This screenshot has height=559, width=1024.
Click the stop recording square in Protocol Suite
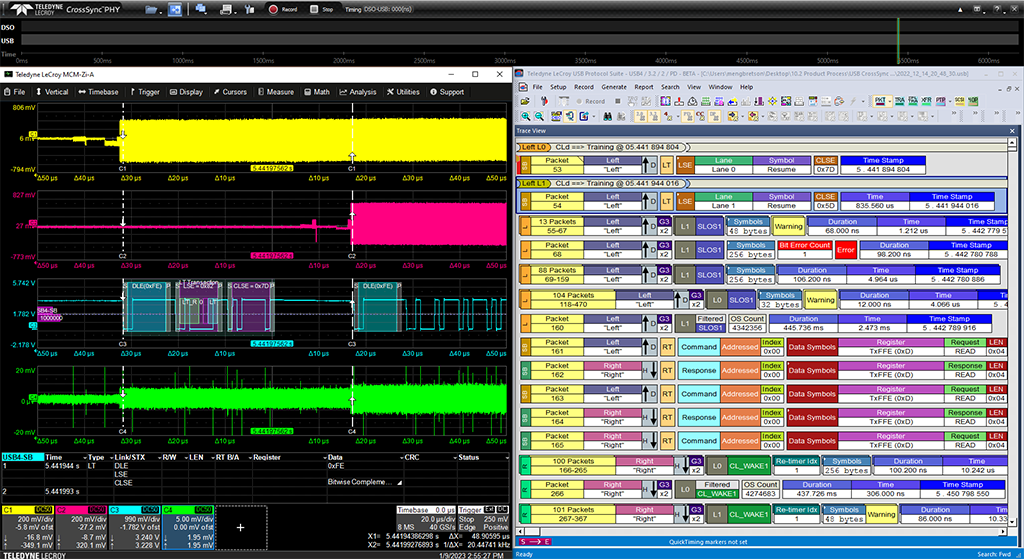coord(618,101)
